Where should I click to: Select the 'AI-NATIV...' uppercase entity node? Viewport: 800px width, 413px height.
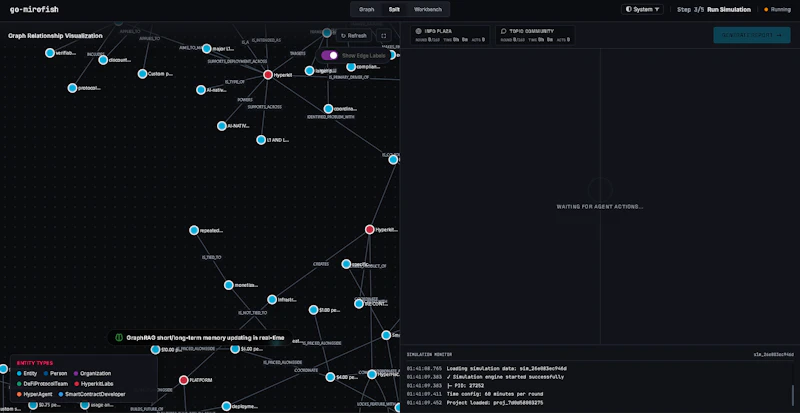tap(222, 126)
